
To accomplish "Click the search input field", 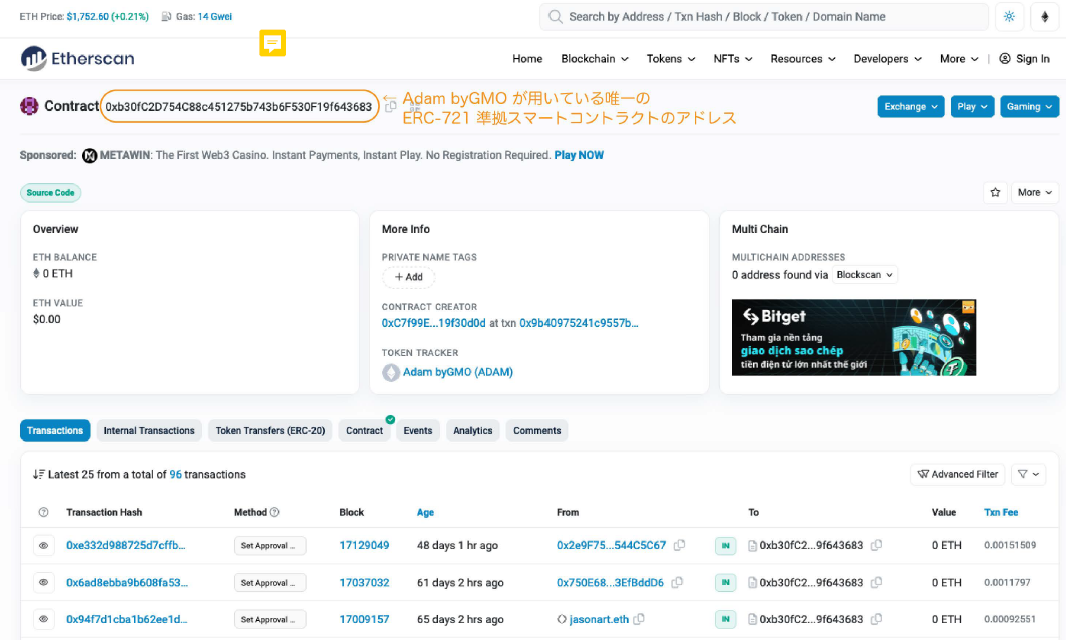I will (763, 17).
